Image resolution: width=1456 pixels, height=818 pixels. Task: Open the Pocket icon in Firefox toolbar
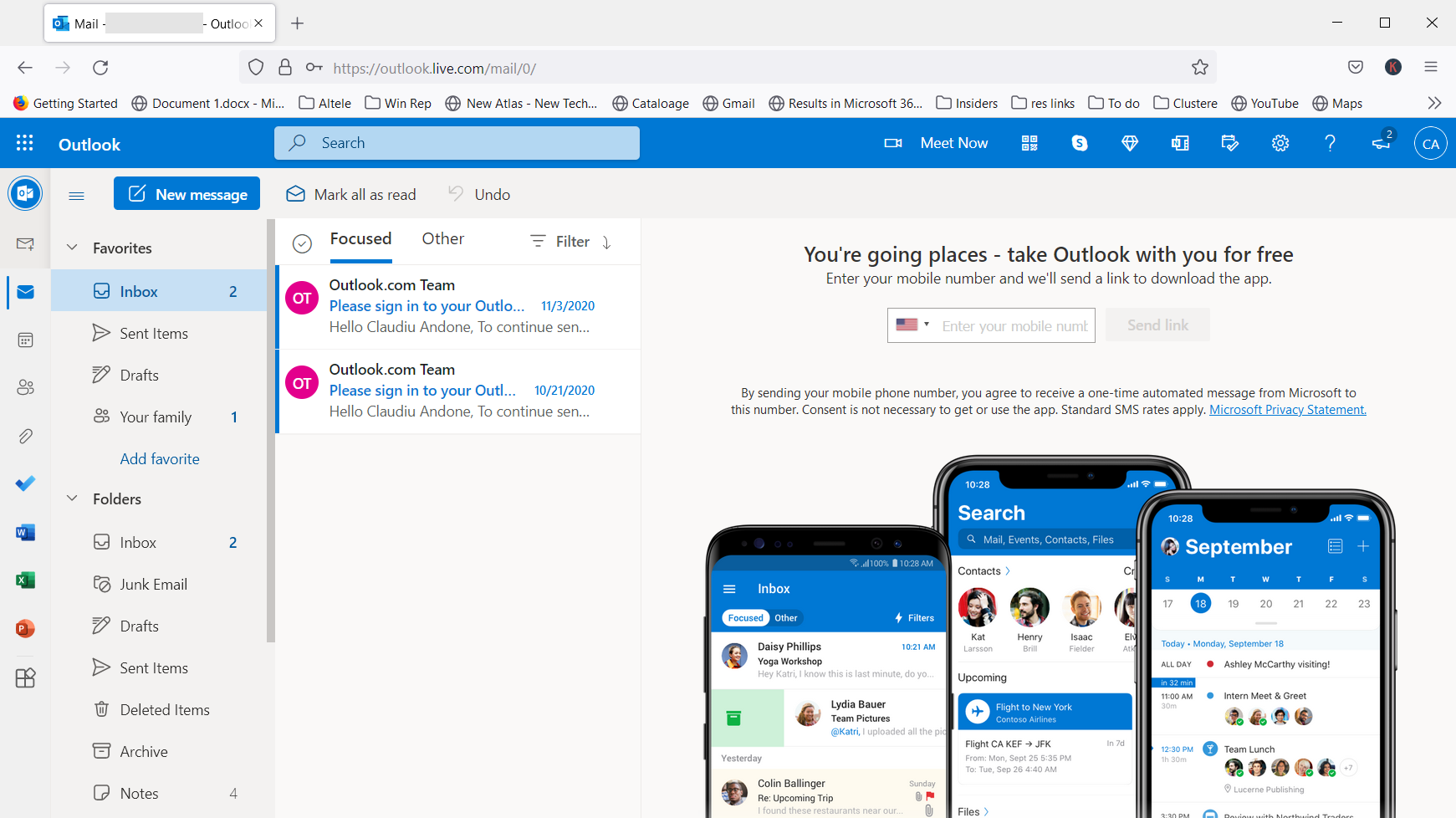(x=1356, y=68)
